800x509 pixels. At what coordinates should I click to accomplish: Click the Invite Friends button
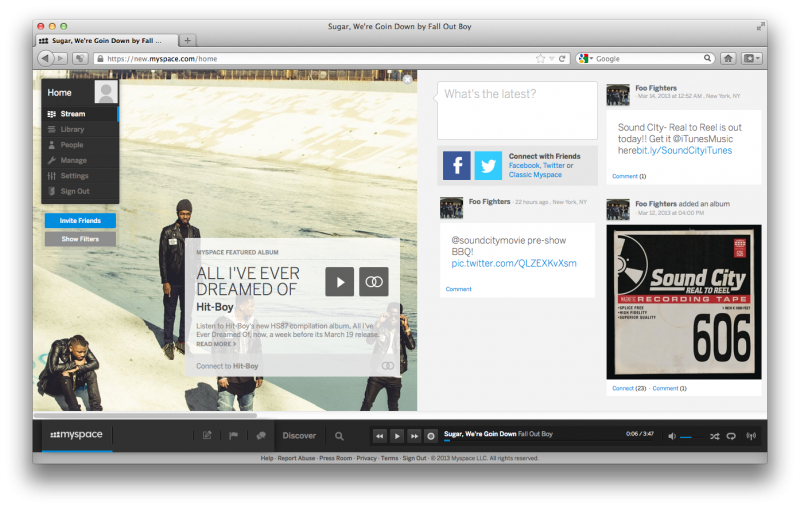tap(80, 220)
